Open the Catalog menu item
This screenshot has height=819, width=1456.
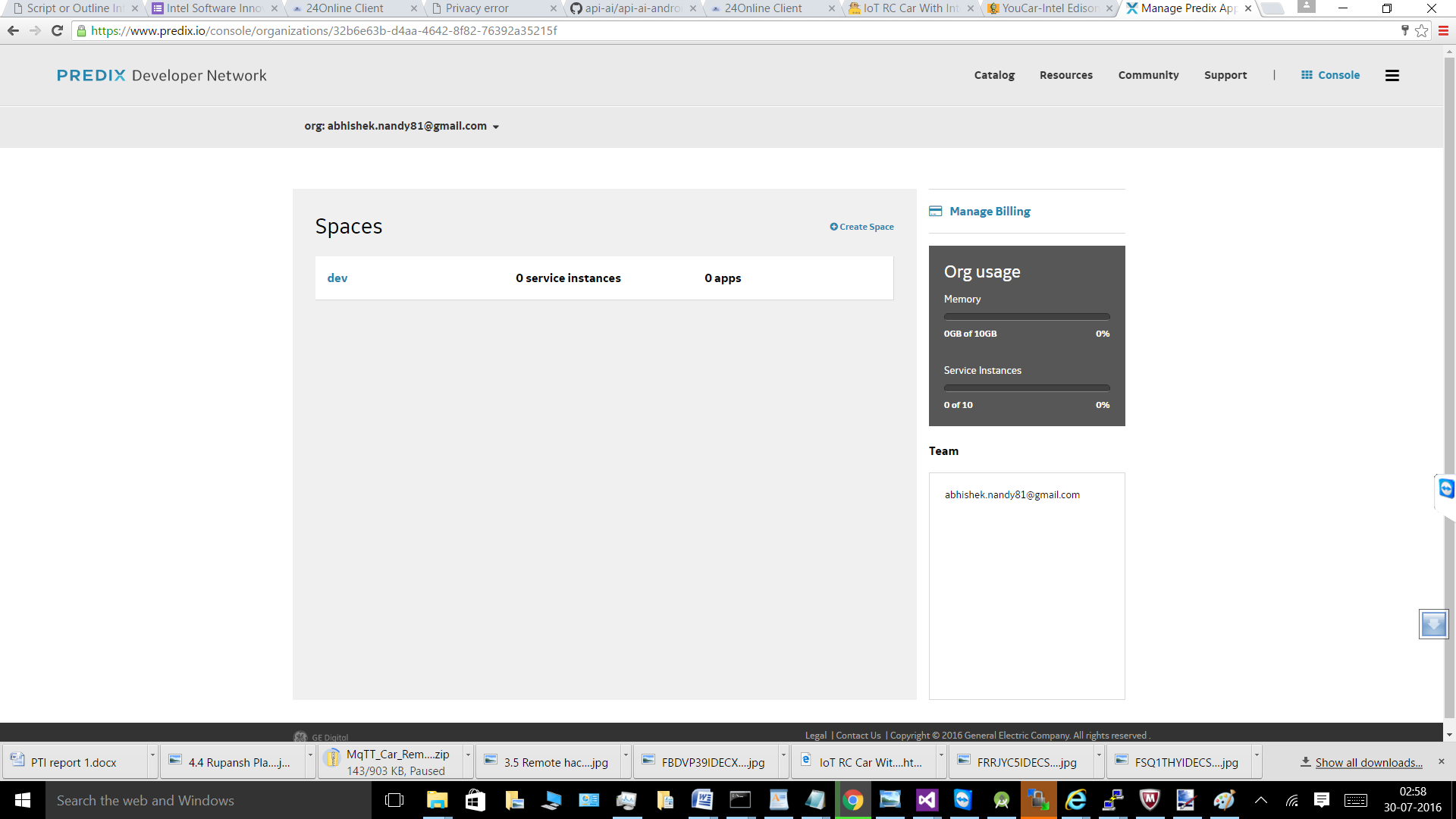[x=994, y=75]
